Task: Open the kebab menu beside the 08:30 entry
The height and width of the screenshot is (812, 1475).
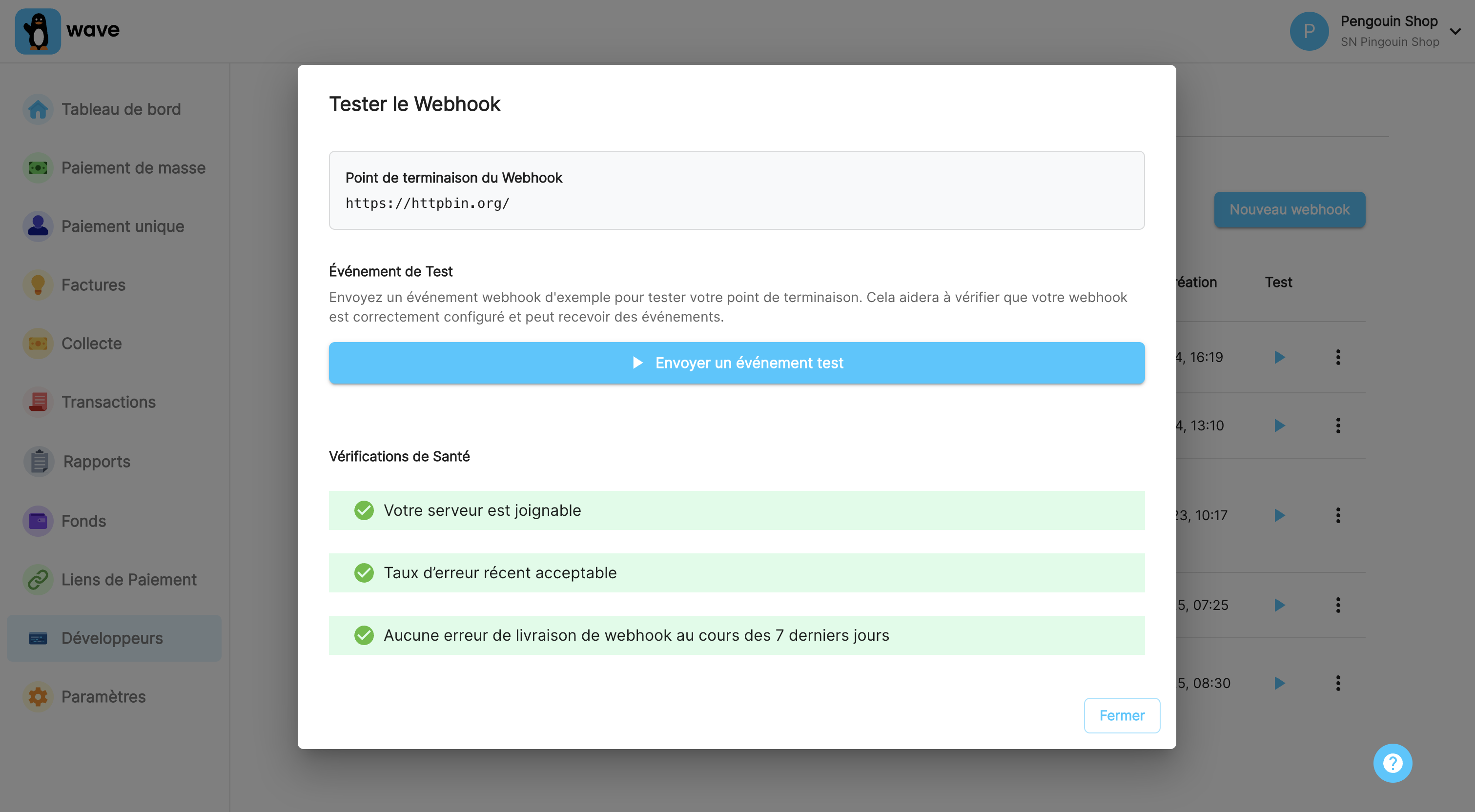Action: coord(1339,682)
